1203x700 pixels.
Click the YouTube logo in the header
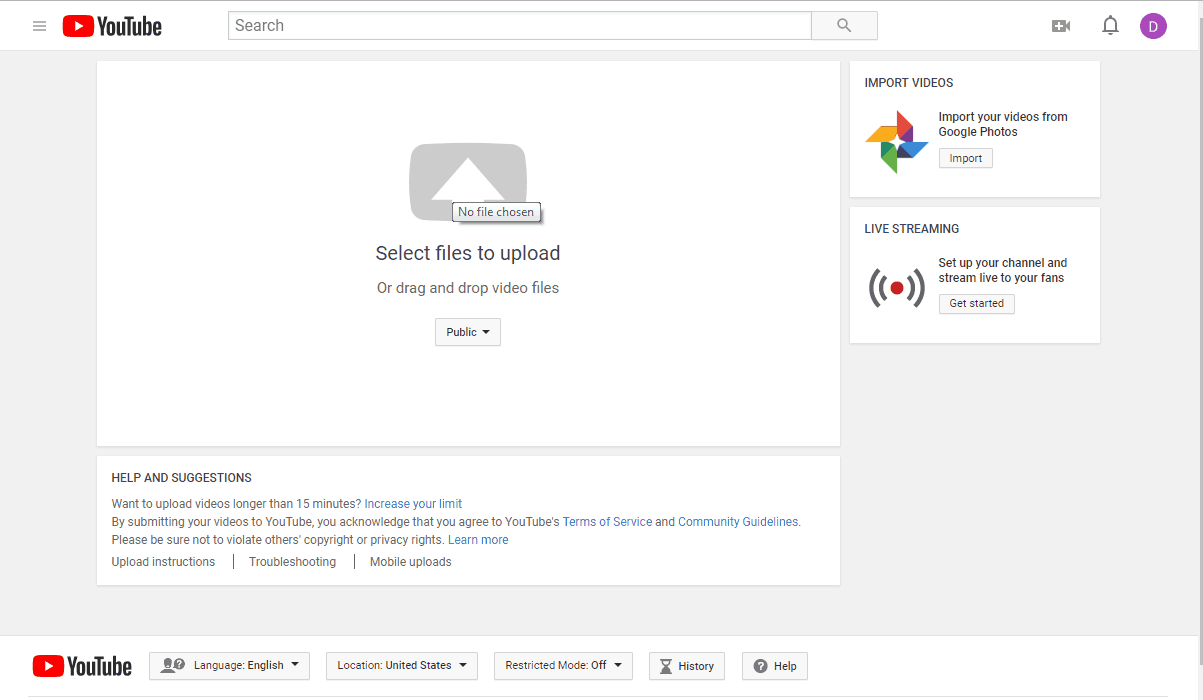point(112,26)
